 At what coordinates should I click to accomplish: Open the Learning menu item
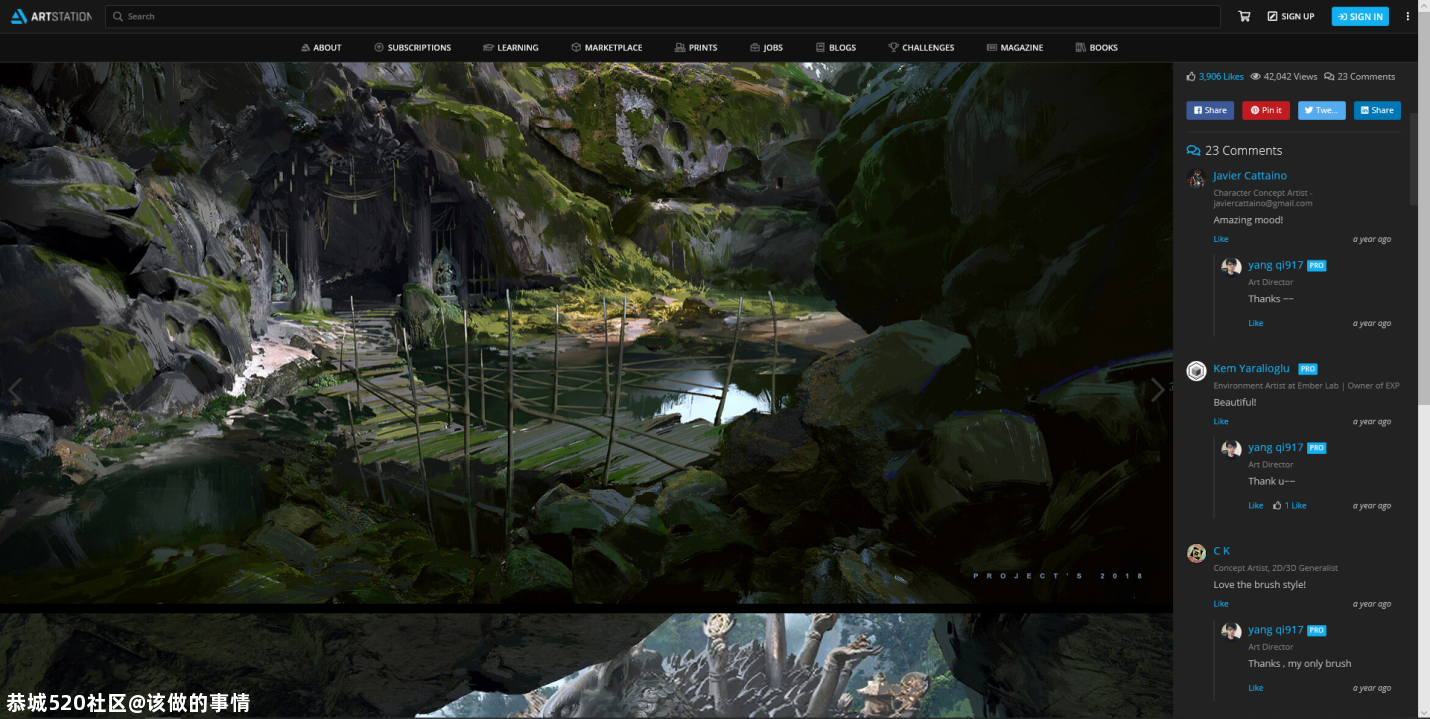[x=510, y=47]
